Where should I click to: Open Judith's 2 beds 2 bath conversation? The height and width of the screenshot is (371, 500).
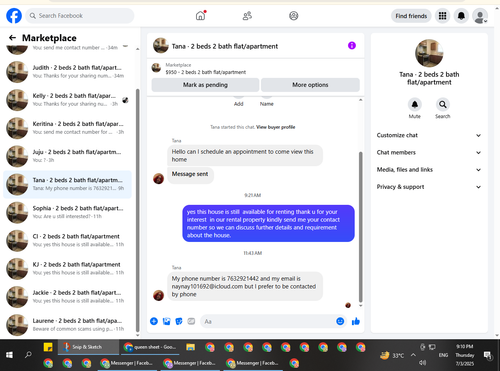click(67, 72)
